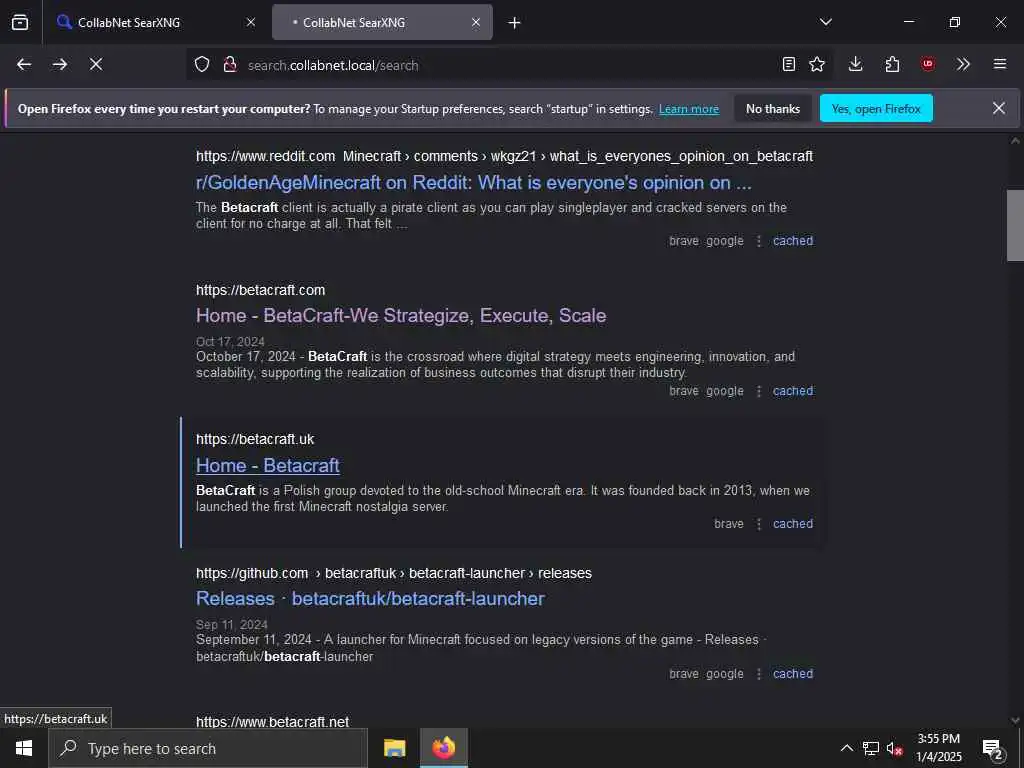The height and width of the screenshot is (768, 1024).
Task: Open the network icon in the system tray
Action: (871, 748)
